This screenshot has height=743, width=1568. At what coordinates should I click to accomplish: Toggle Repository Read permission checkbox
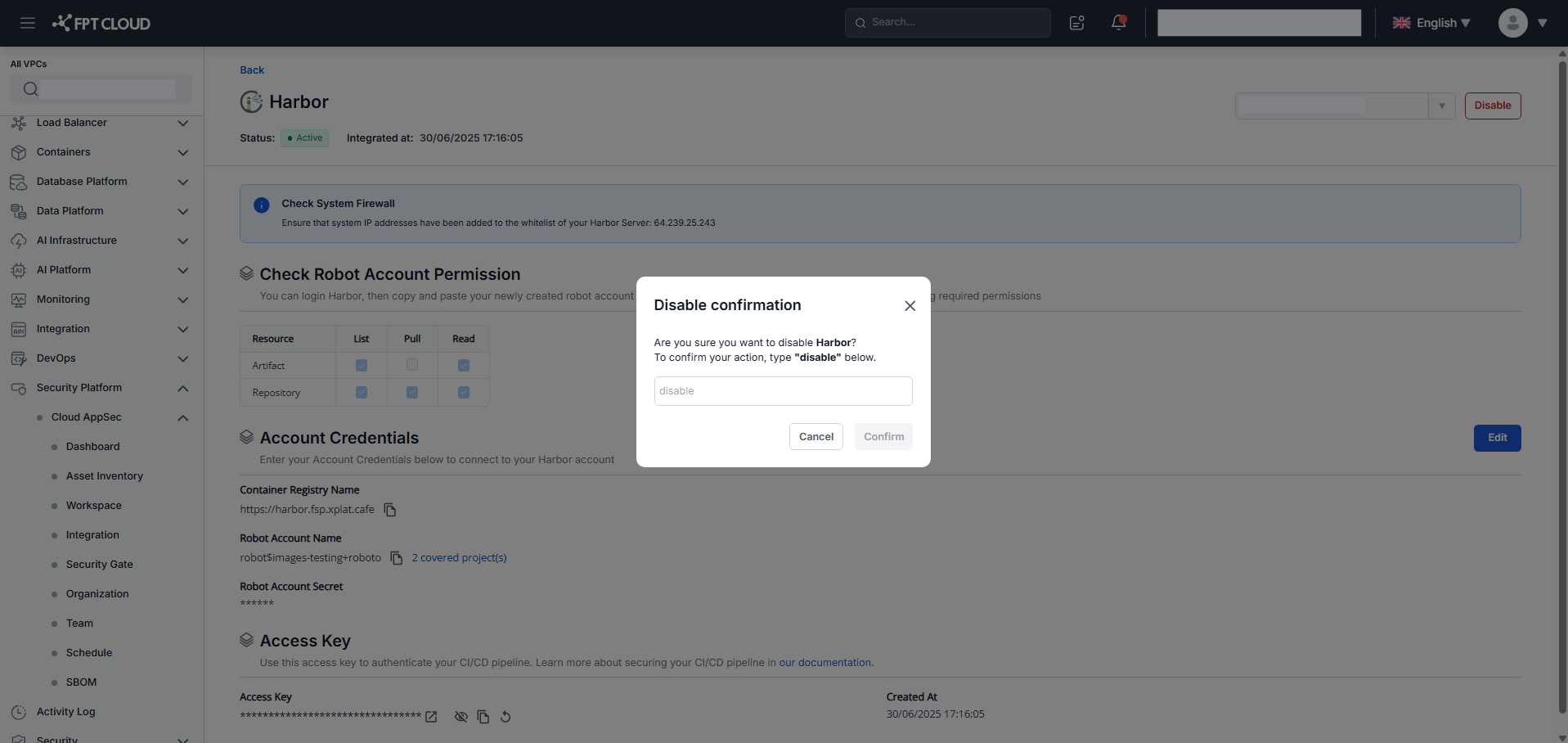[x=464, y=393]
